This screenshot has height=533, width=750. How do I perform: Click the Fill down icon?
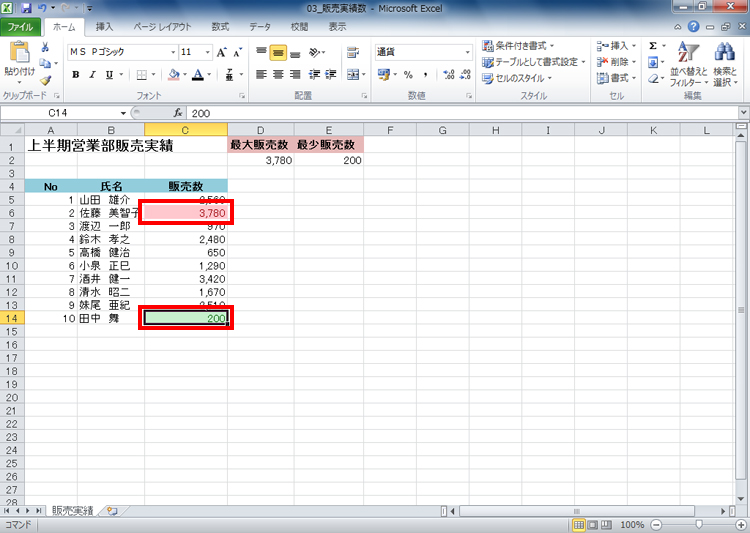click(653, 62)
